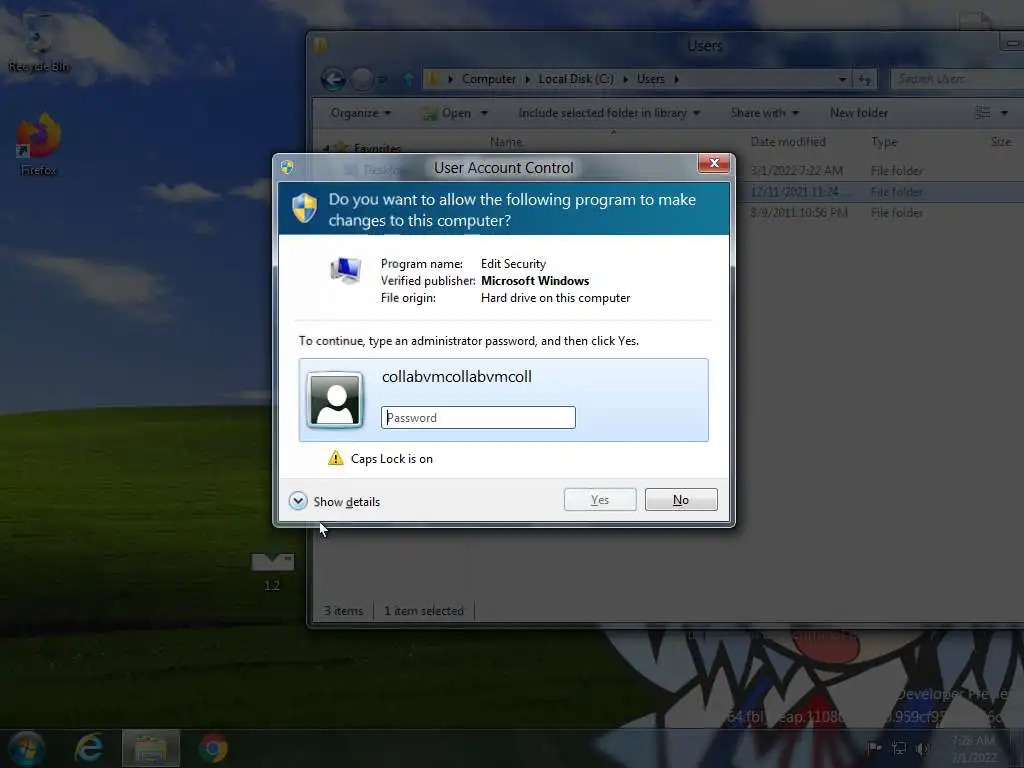The image size is (1024, 768).
Task: Select row dated 3/1/2022 7:22 AM
Action: 796,170
